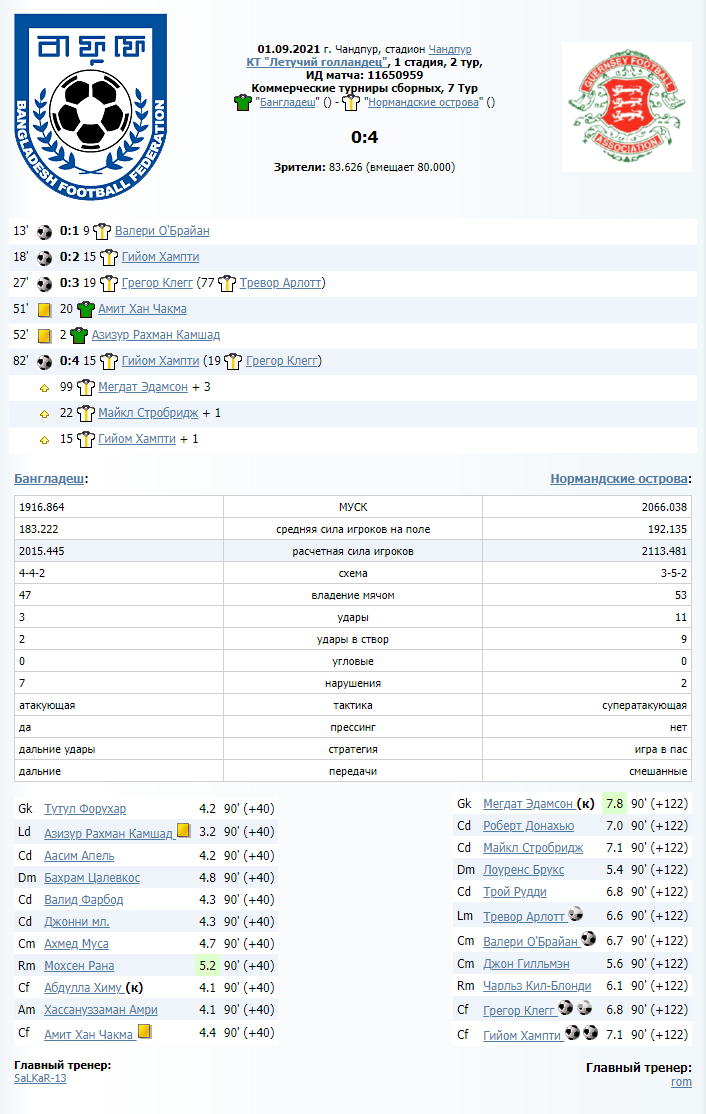Image resolution: width=706 pixels, height=1114 pixels.
Task: Open coach rom profile link
Action: (x=681, y=1082)
